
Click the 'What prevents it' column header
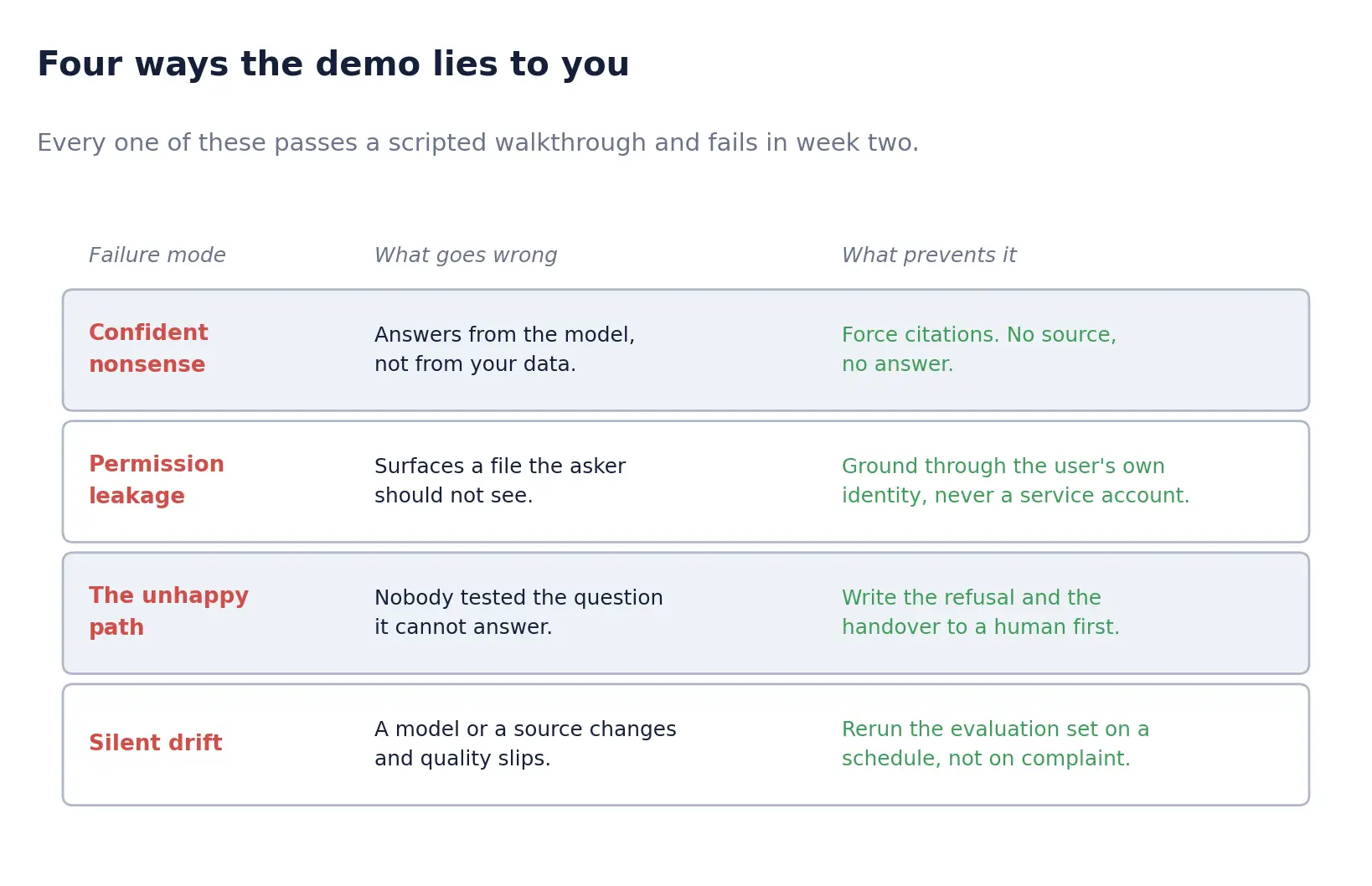(x=929, y=255)
